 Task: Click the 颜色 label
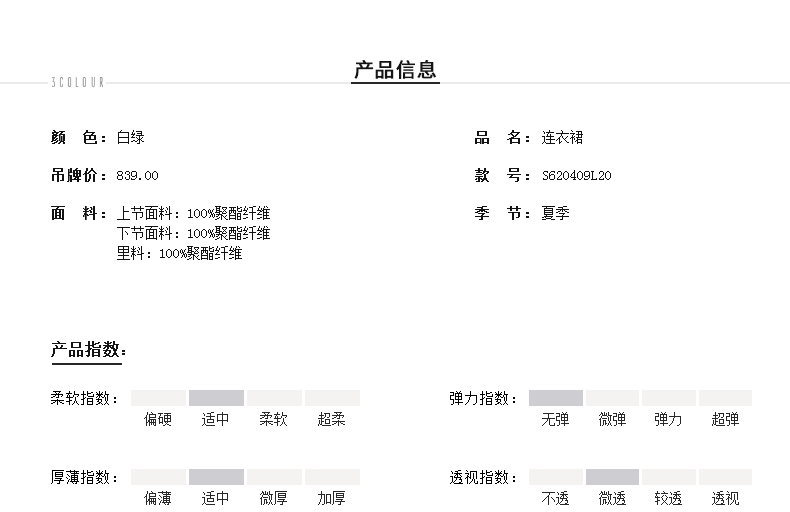pyautogui.click(x=79, y=137)
